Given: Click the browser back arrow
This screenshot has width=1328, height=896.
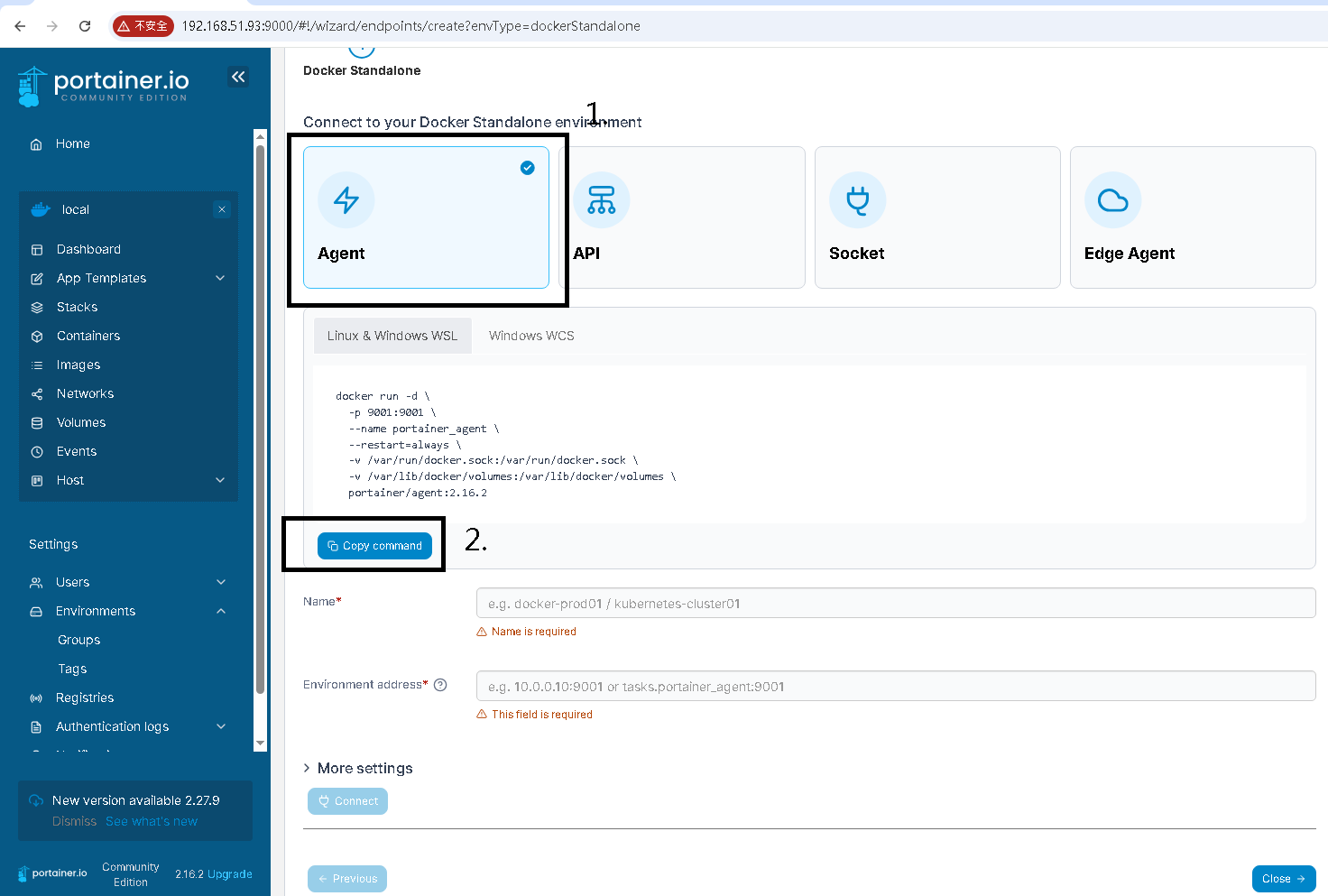Looking at the screenshot, I should [x=20, y=26].
